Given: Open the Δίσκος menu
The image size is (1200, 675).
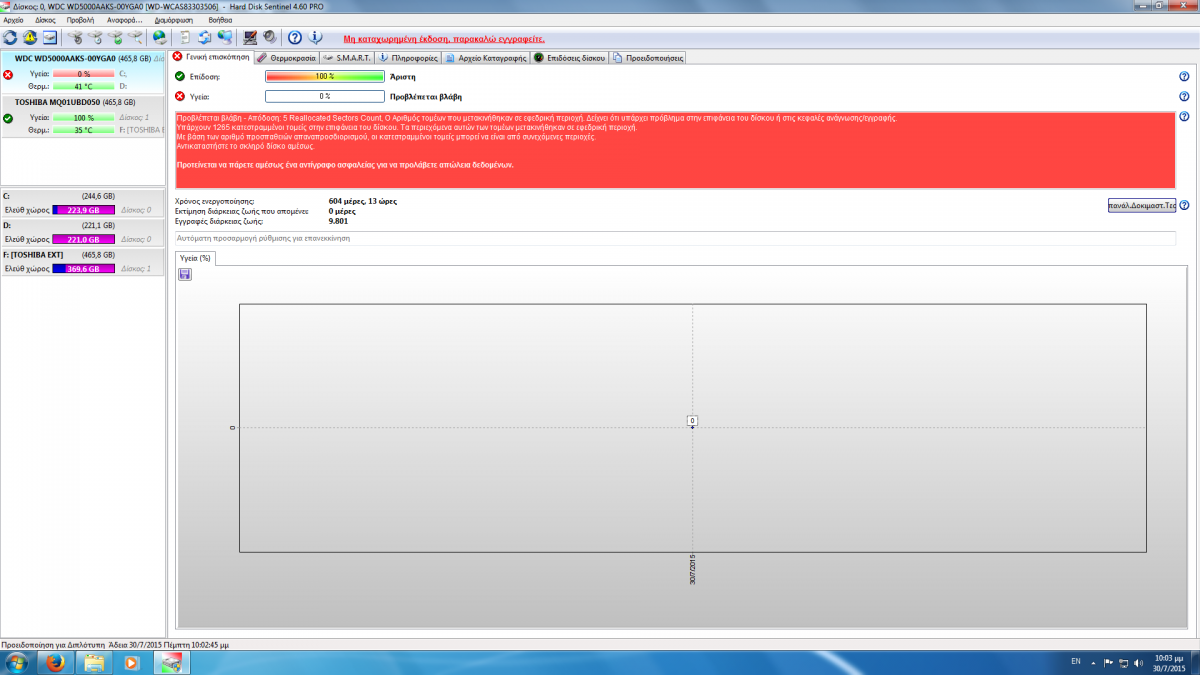Looking at the screenshot, I should [x=45, y=19].
